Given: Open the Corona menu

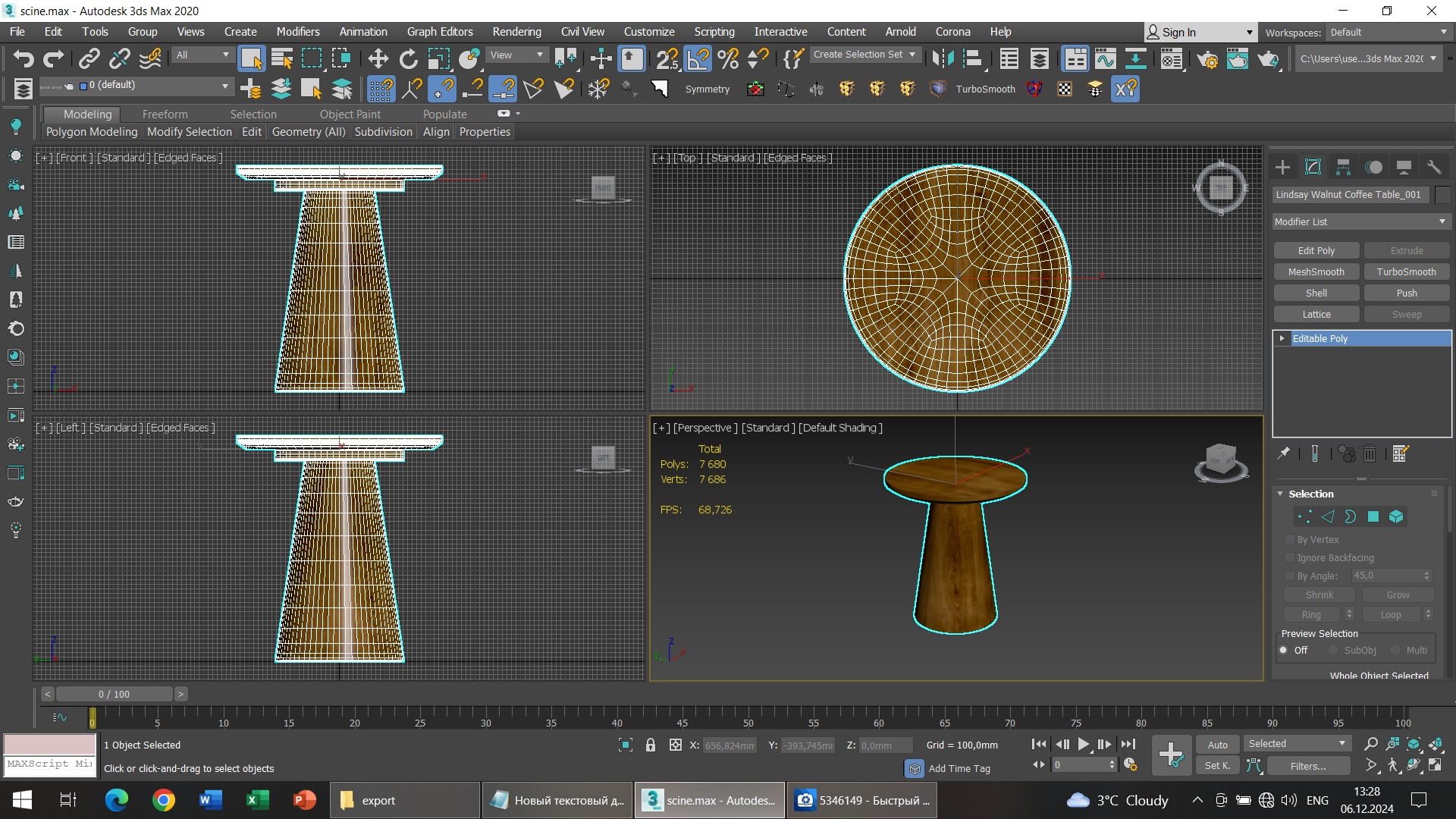Looking at the screenshot, I should (952, 32).
